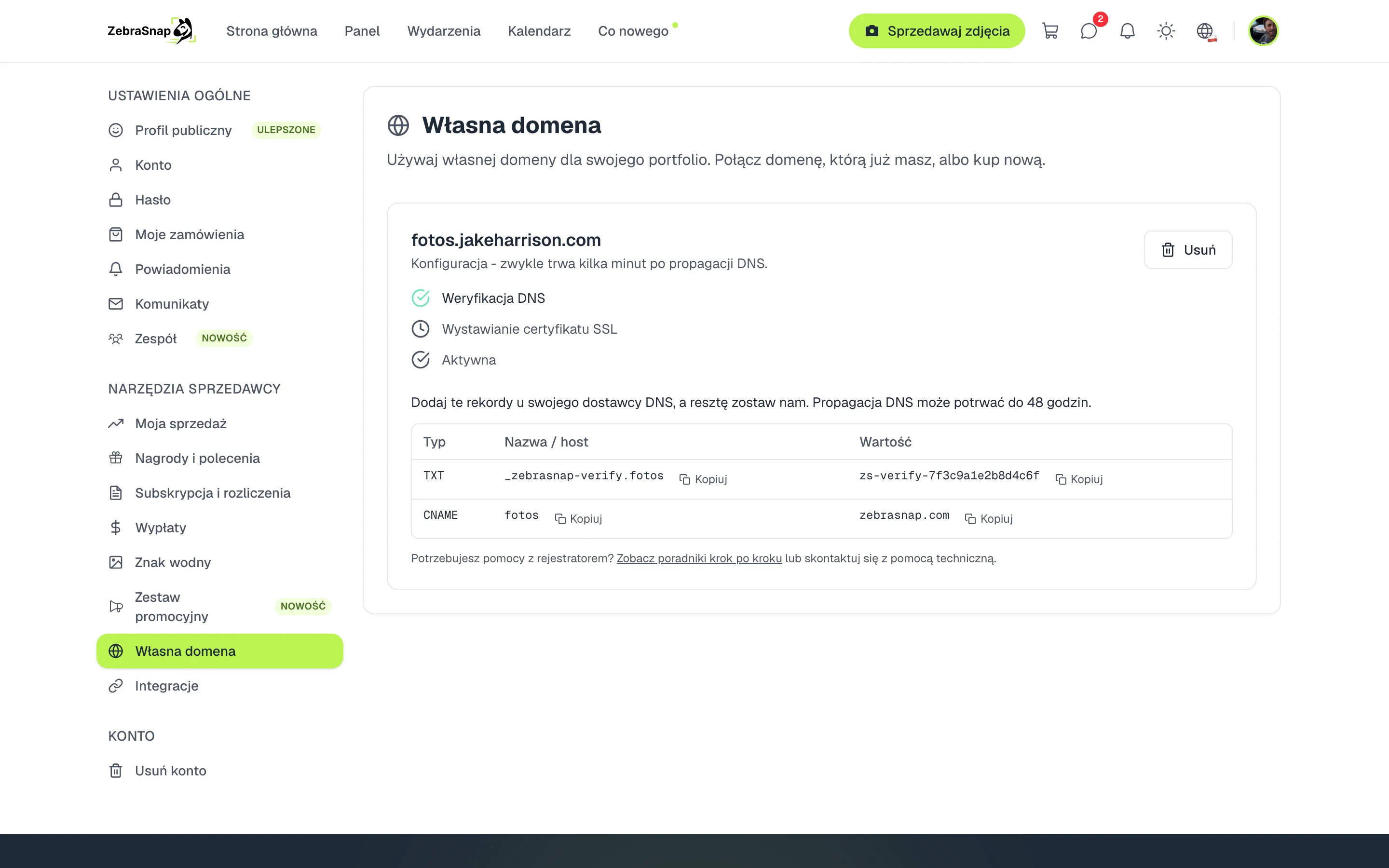1389x868 pixels.
Task: Open the messages chat bubble icon
Action: [x=1089, y=31]
